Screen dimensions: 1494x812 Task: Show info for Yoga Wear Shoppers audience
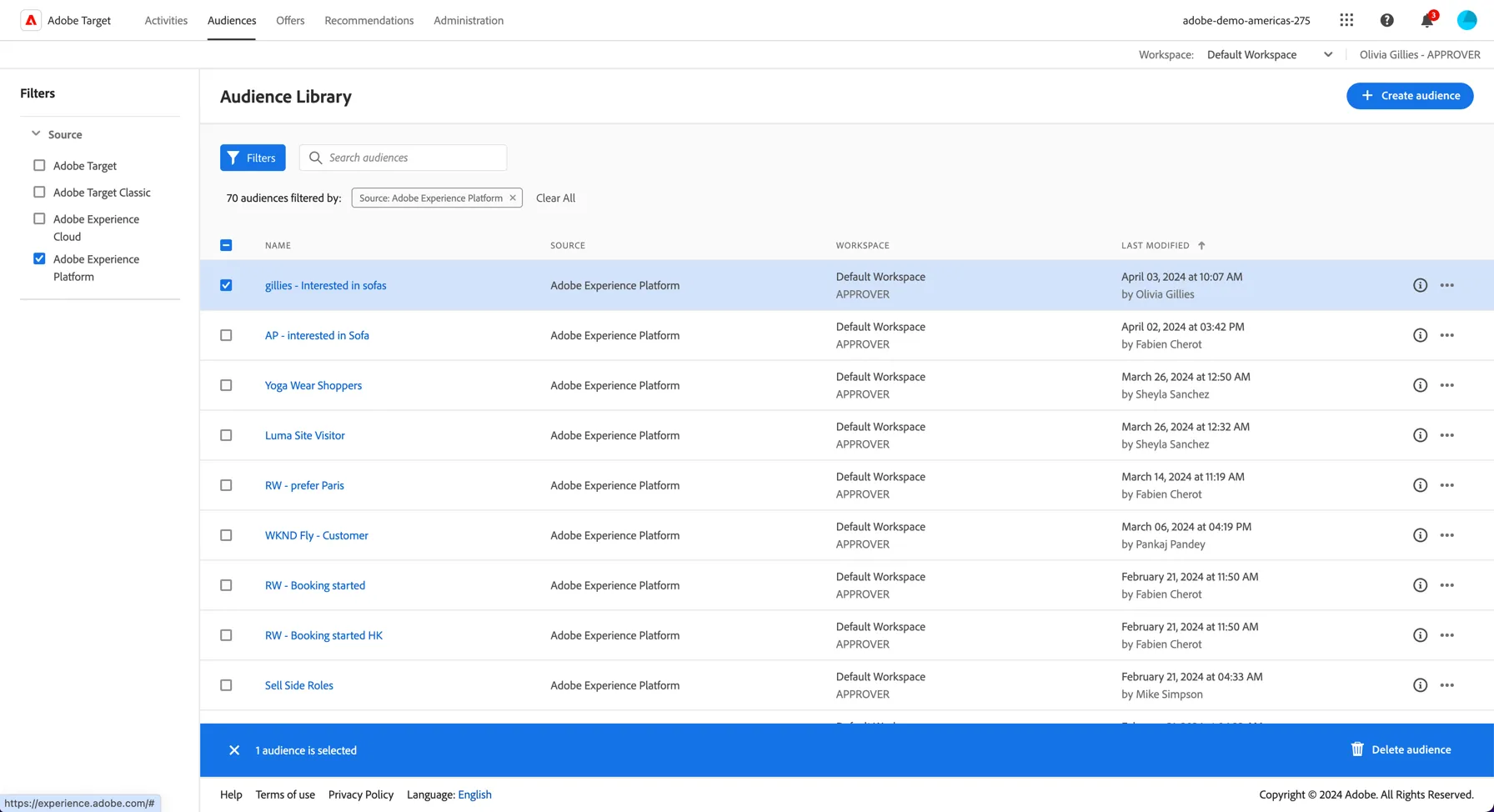(1420, 385)
